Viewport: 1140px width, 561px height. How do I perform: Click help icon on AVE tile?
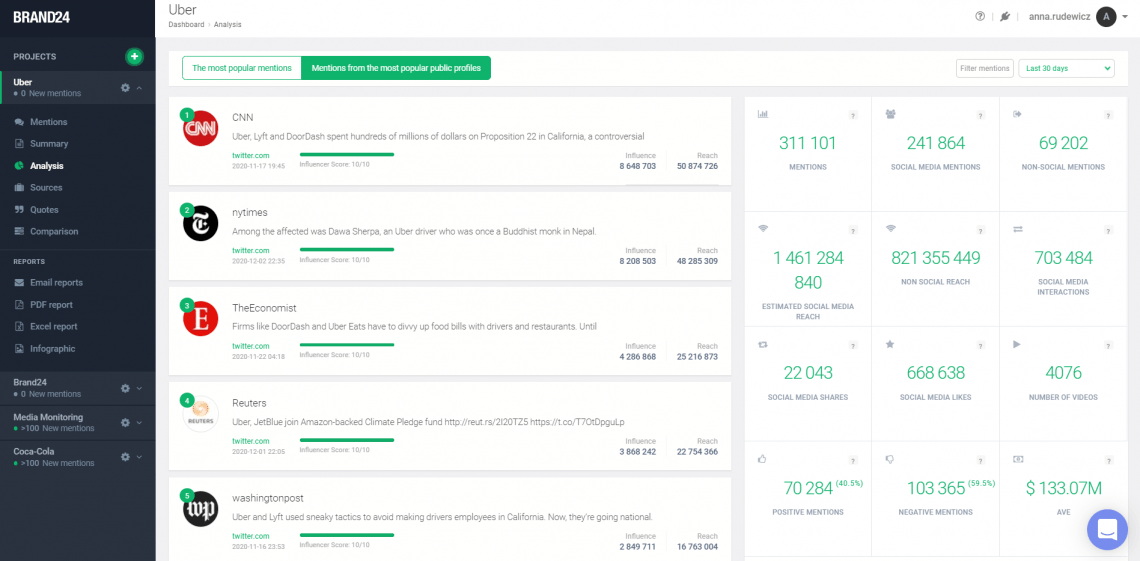pyautogui.click(x=1108, y=460)
